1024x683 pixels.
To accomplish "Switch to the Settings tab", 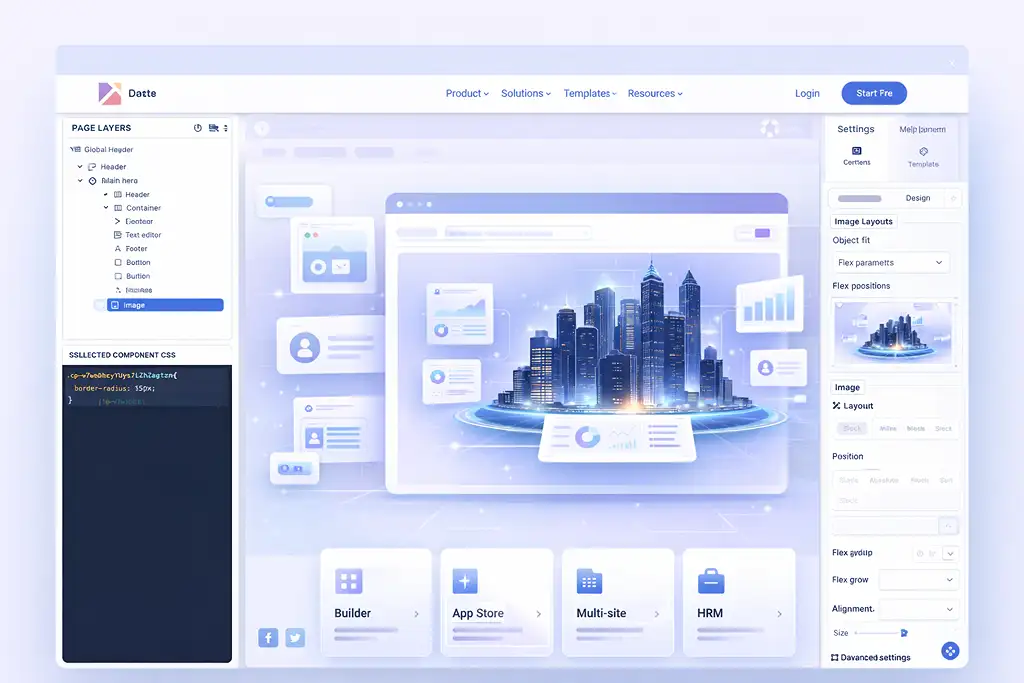I will point(855,129).
